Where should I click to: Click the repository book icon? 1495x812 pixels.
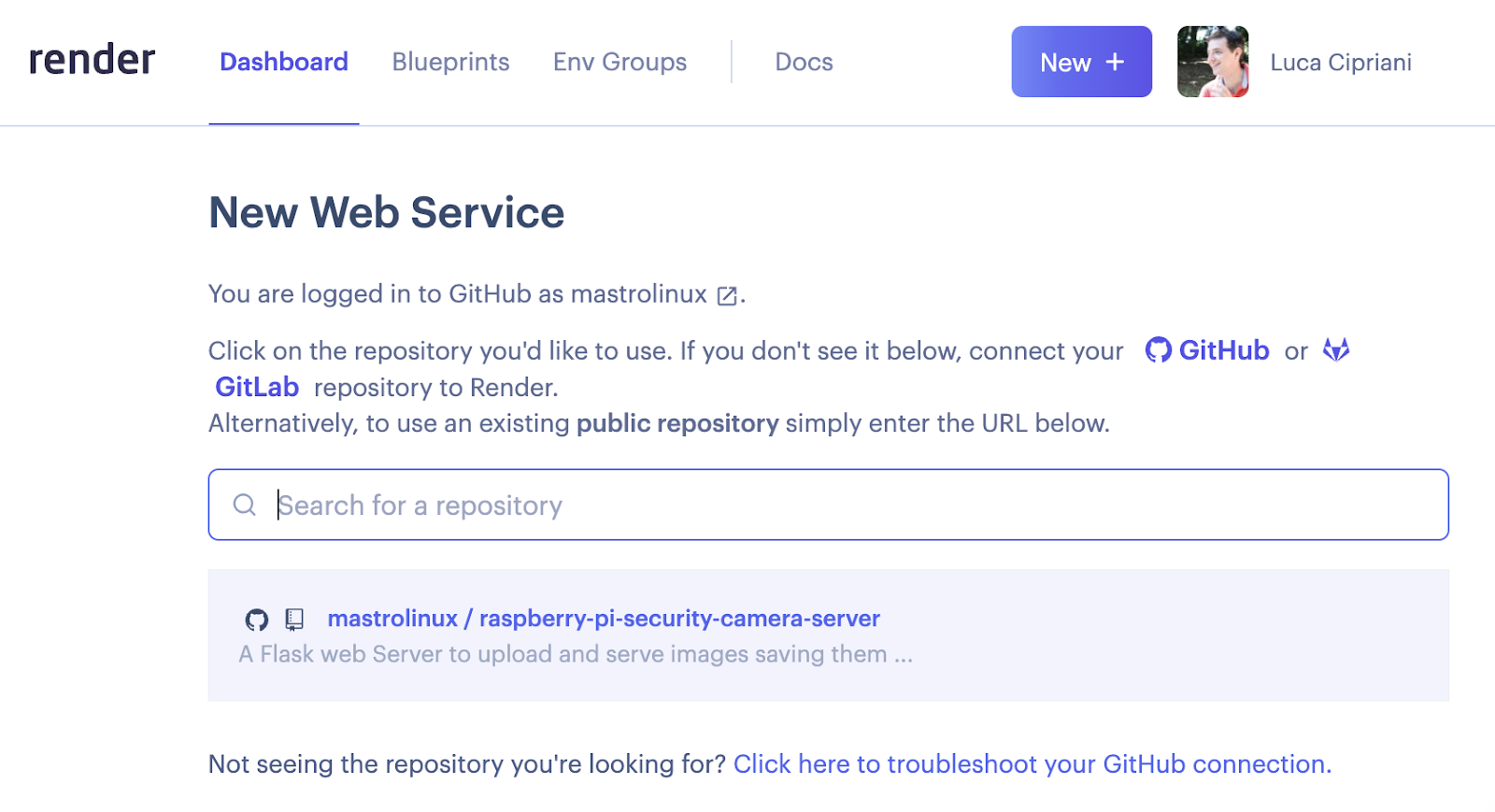(294, 620)
